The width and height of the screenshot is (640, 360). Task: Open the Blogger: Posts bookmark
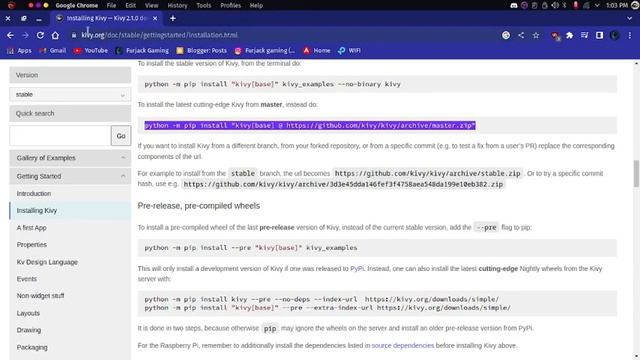202,51
